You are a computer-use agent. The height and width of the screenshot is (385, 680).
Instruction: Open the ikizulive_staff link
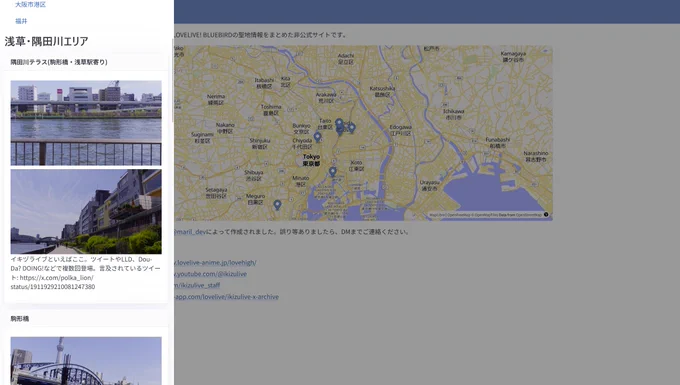click(197, 285)
